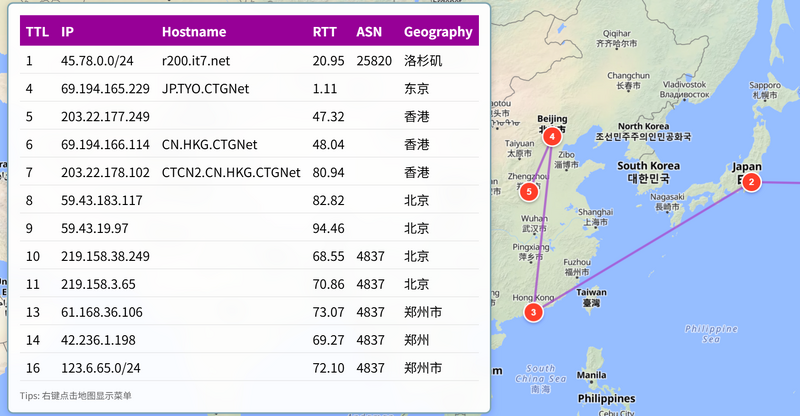
Task: Select IP address 123.6.65.0/24
Action: [101, 368]
